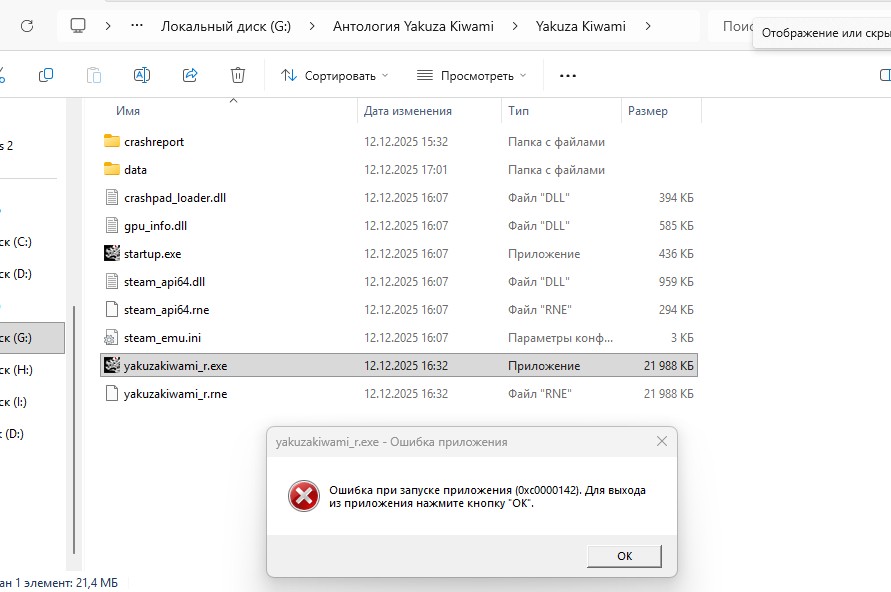Select drive (H:) in the sidebar
891x592 pixels.
click(x=20, y=370)
